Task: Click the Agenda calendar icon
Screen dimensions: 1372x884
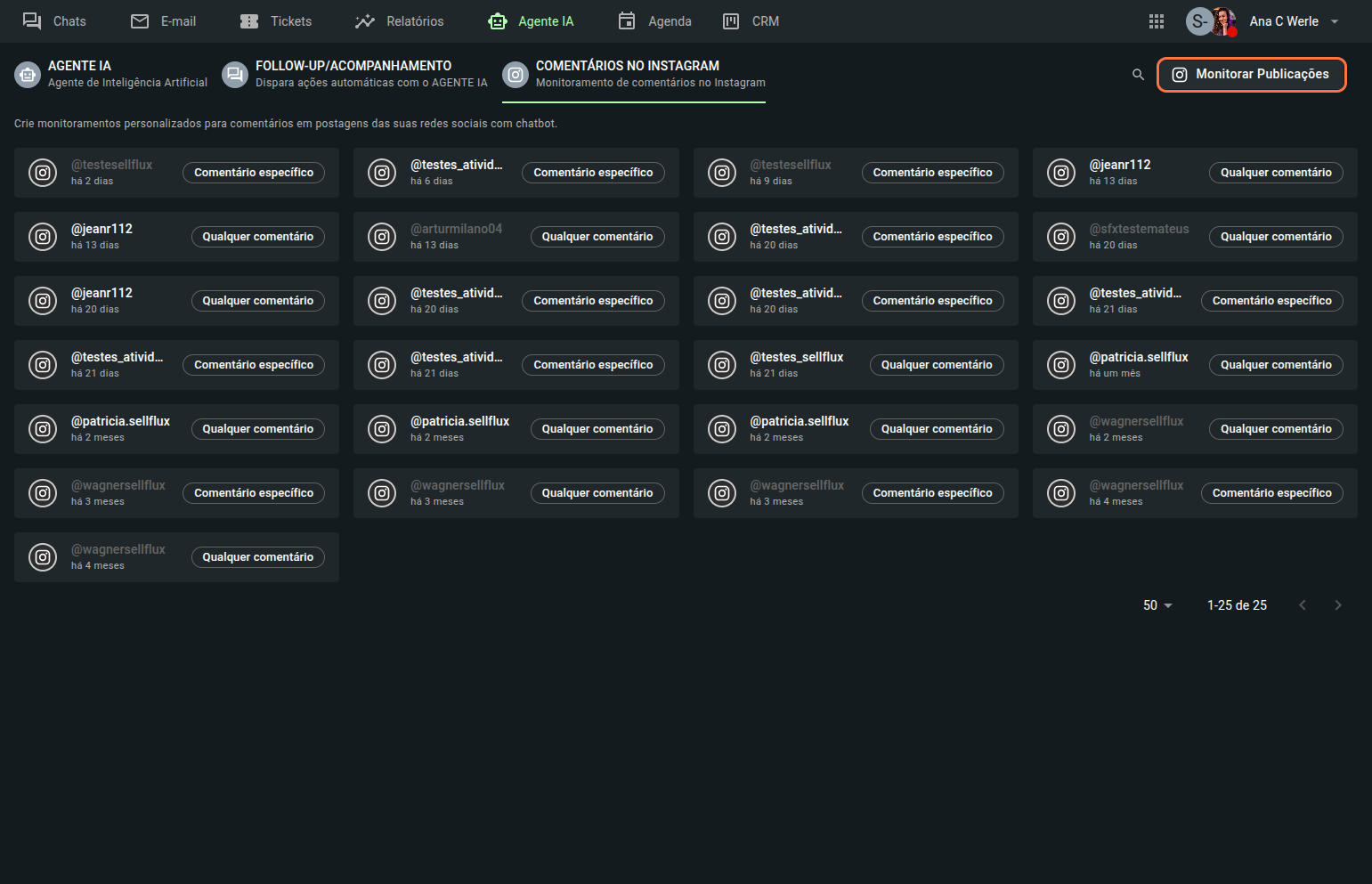Action: tap(627, 21)
